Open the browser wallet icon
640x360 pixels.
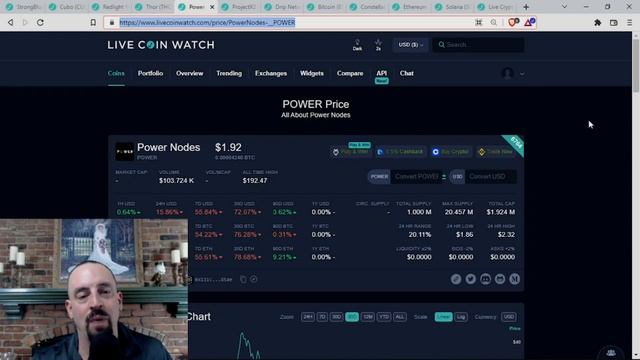coord(613,22)
